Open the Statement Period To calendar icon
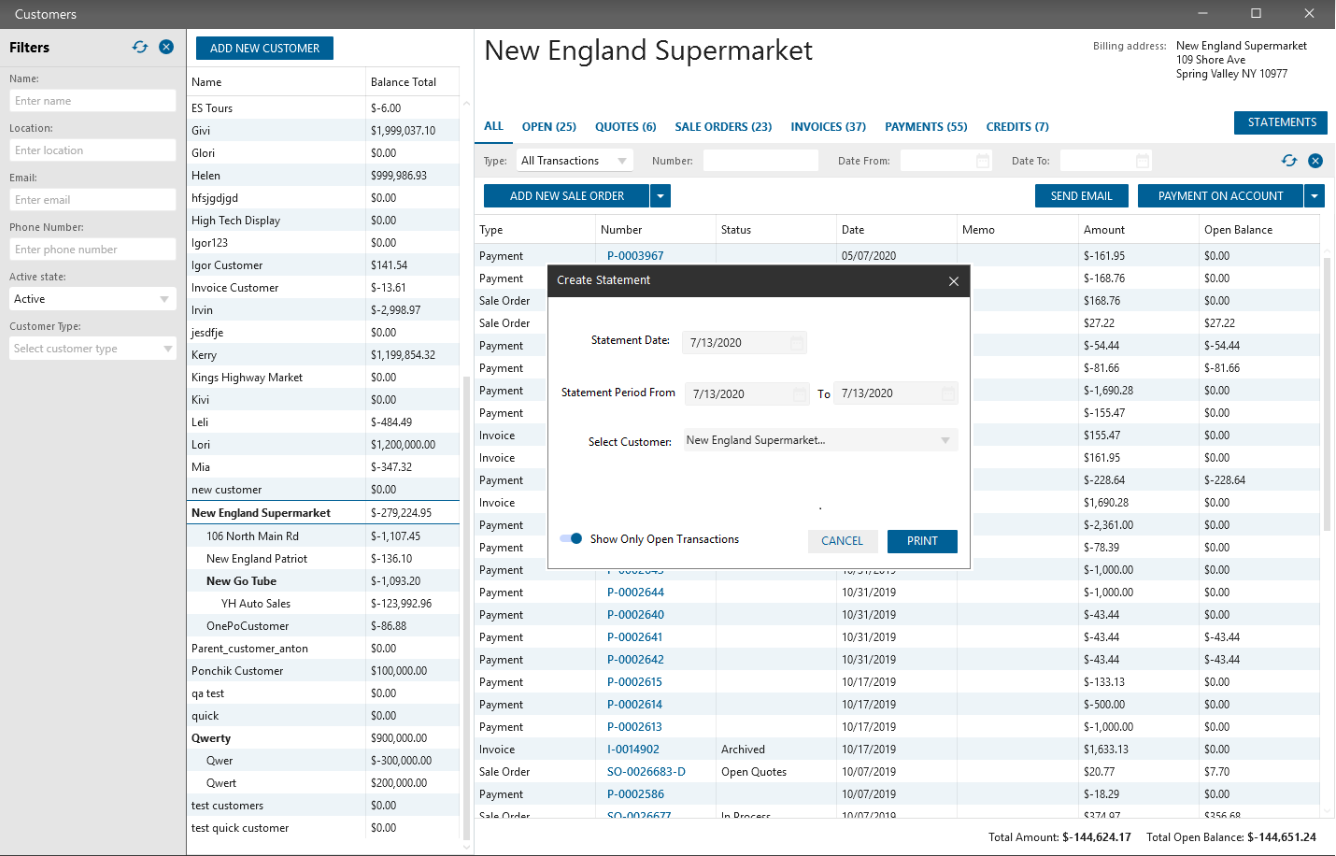This screenshot has height=856, width=1336. [947, 394]
